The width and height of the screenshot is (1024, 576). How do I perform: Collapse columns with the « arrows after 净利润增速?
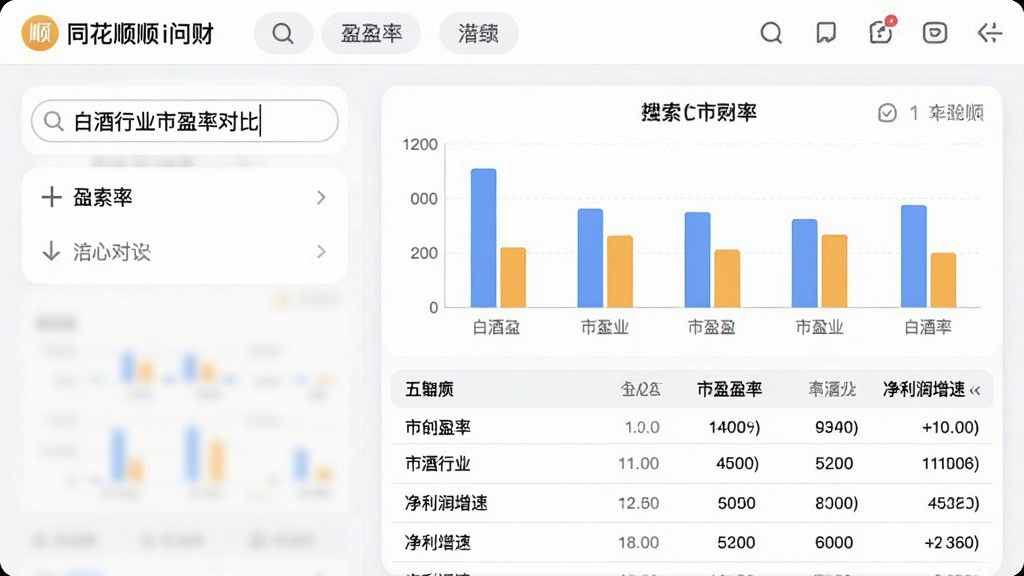click(975, 391)
